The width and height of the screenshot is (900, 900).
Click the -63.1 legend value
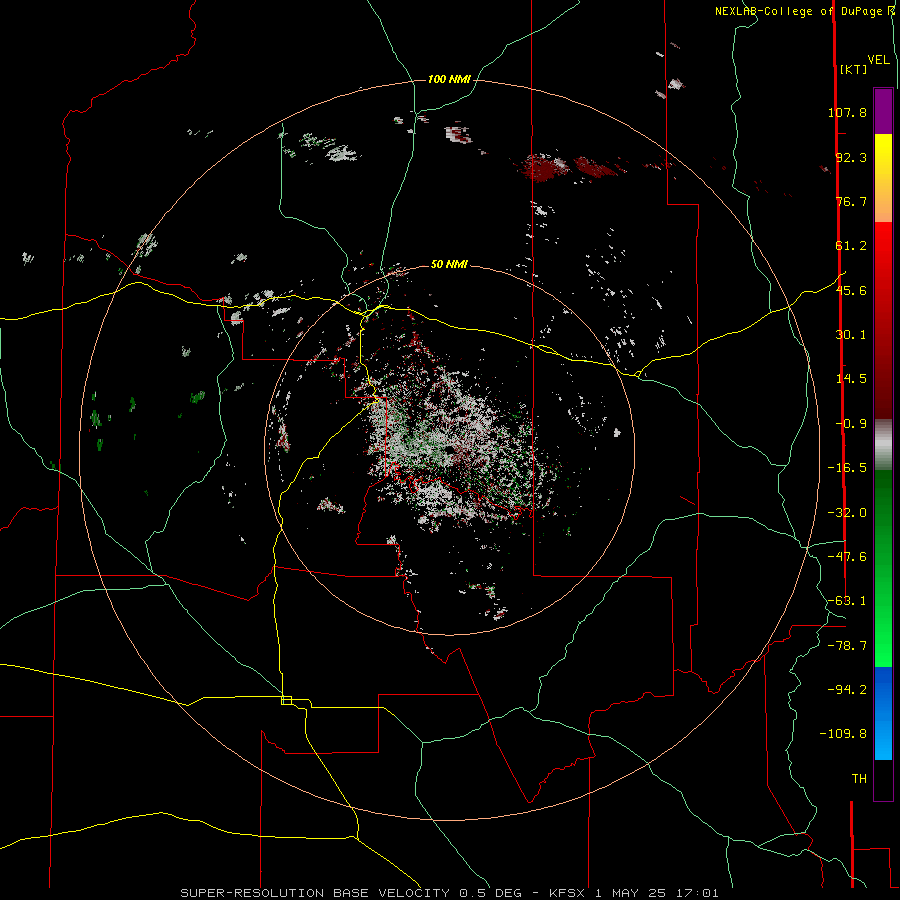click(x=847, y=601)
